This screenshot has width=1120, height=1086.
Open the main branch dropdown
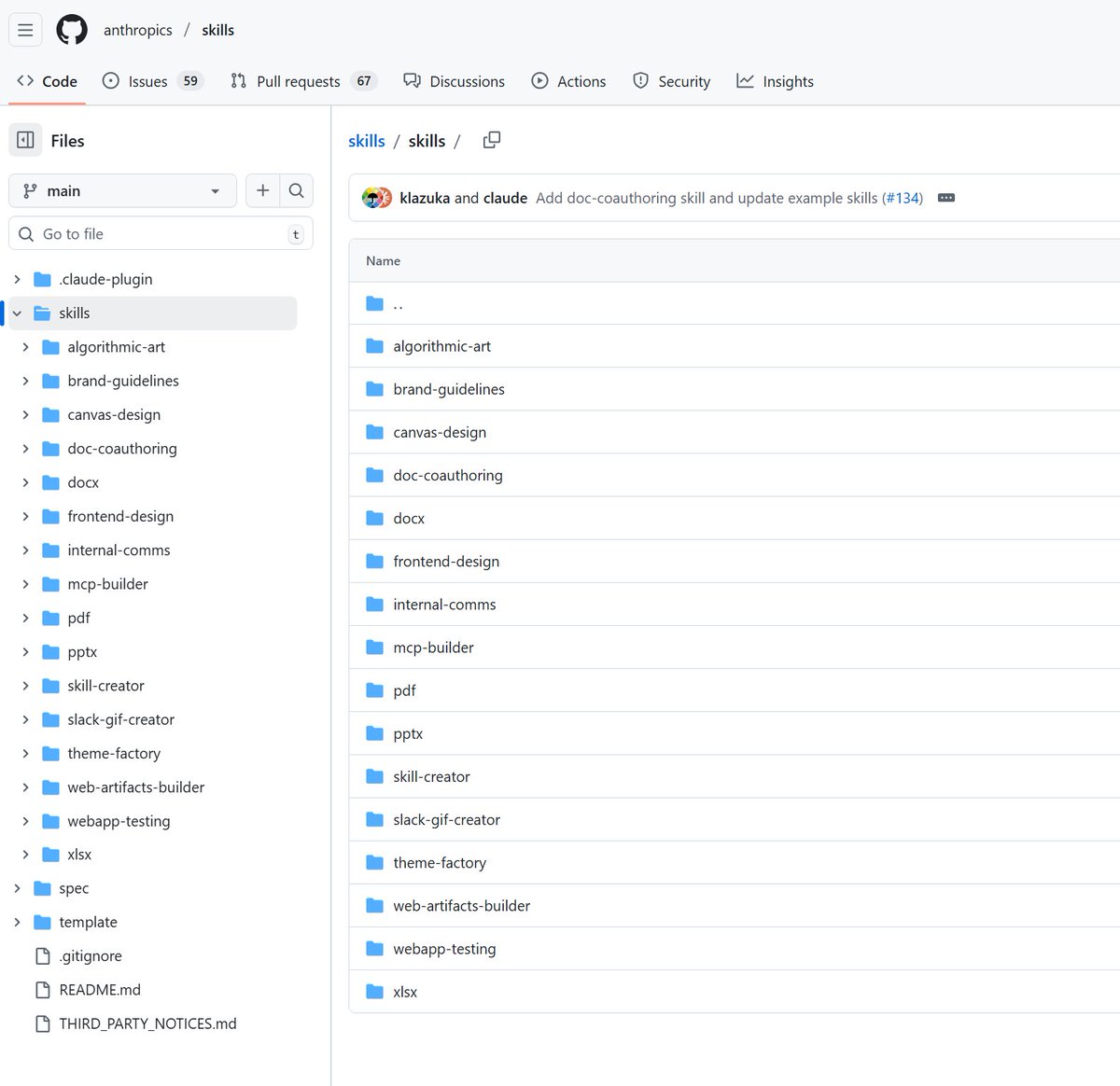coord(122,190)
